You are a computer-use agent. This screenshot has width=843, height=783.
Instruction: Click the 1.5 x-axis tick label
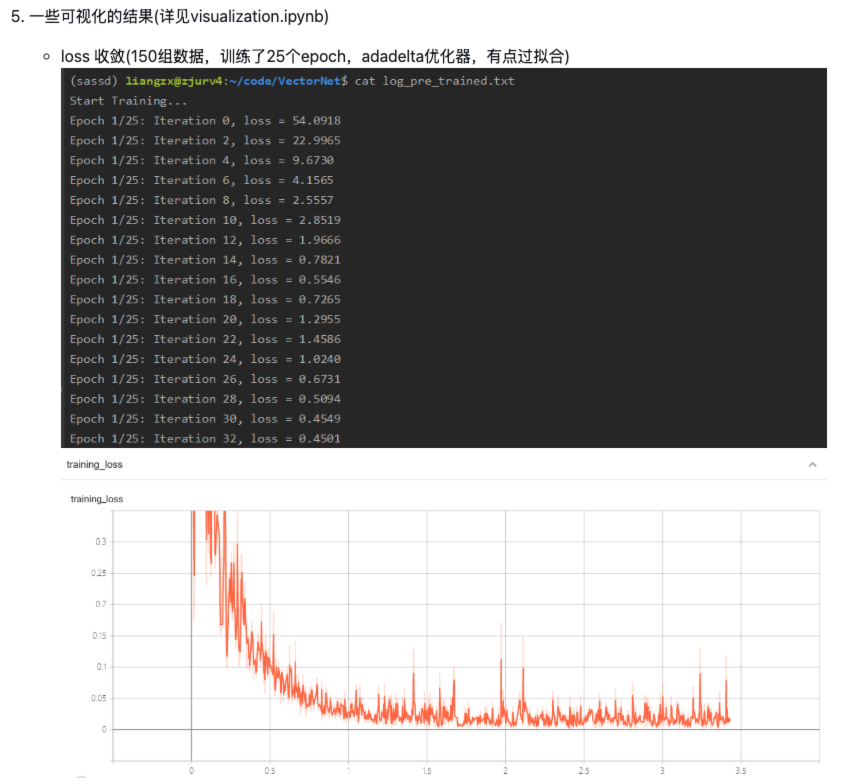pos(426,771)
